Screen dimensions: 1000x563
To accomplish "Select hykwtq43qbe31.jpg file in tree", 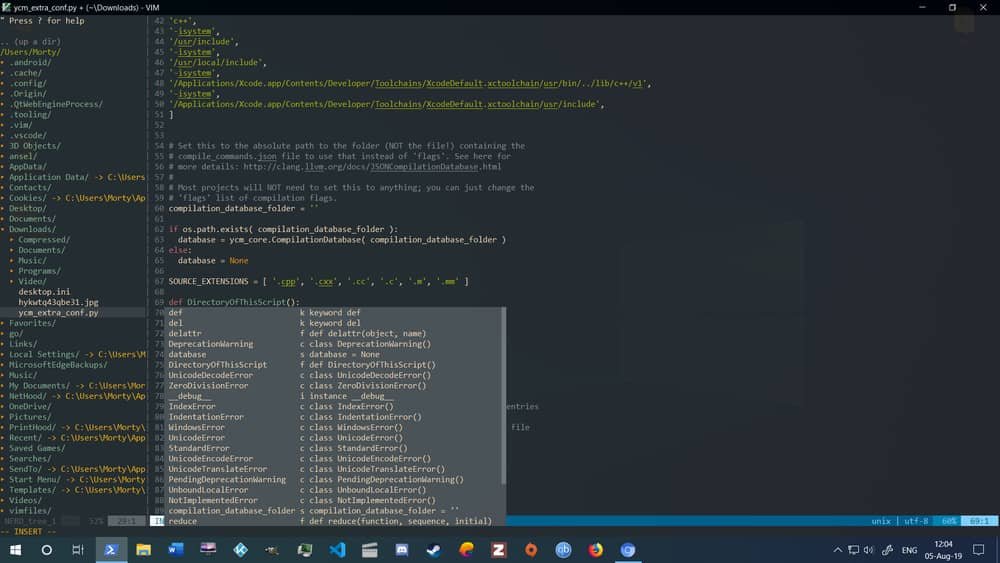I will (x=58, y=302).
